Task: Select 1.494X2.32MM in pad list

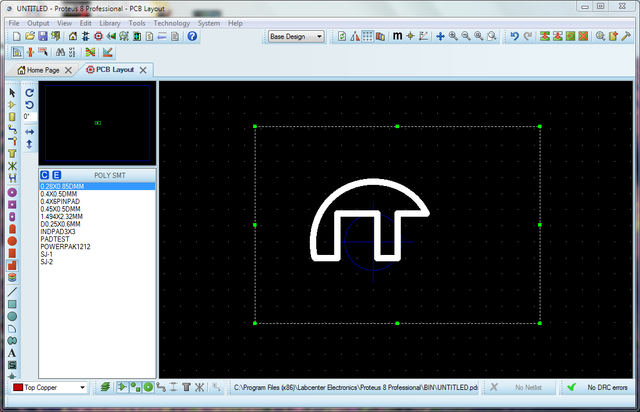Action: pos(97,216)
